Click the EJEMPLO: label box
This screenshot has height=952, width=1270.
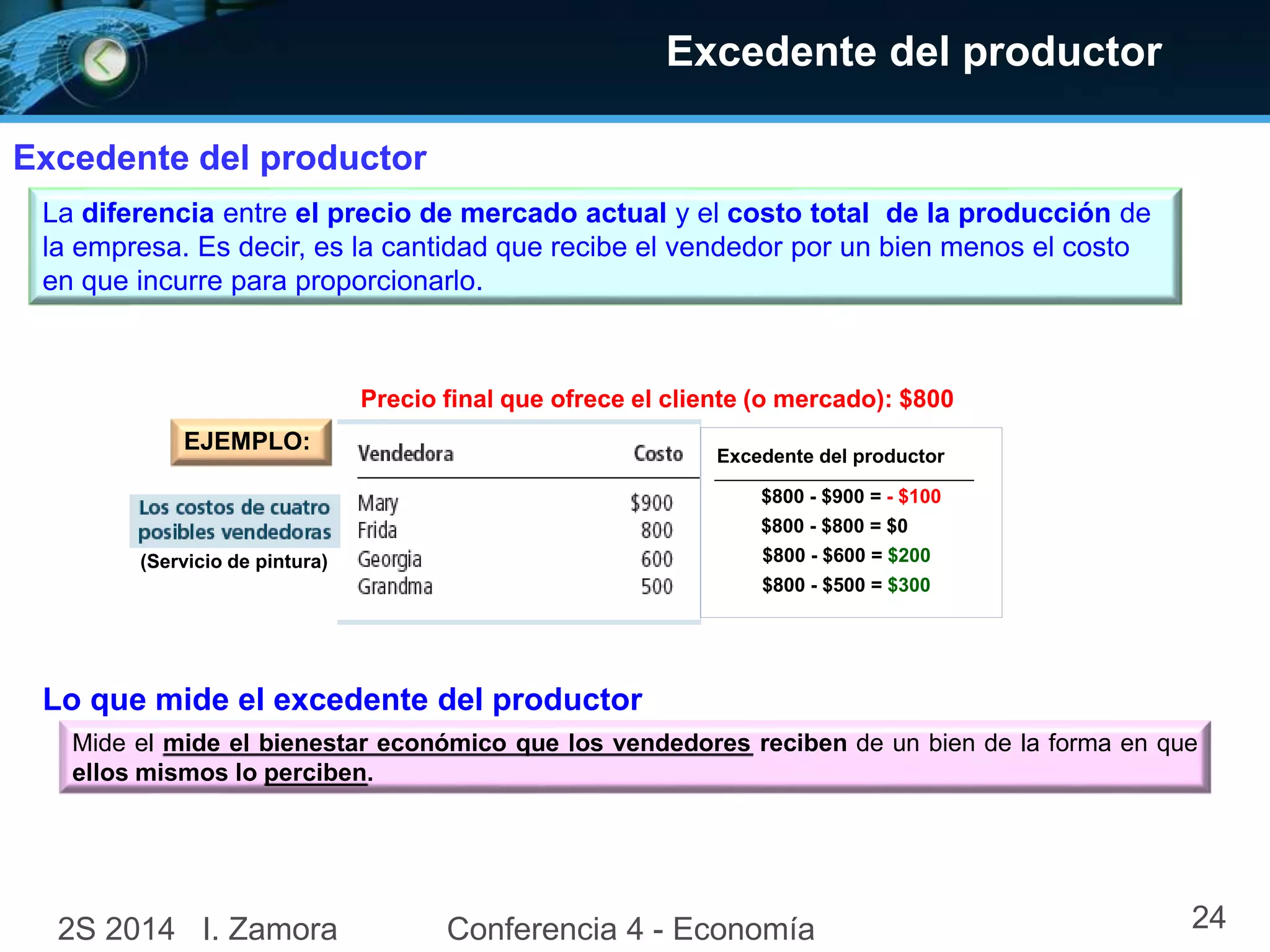pyautogui.click(x=251, y=443)
